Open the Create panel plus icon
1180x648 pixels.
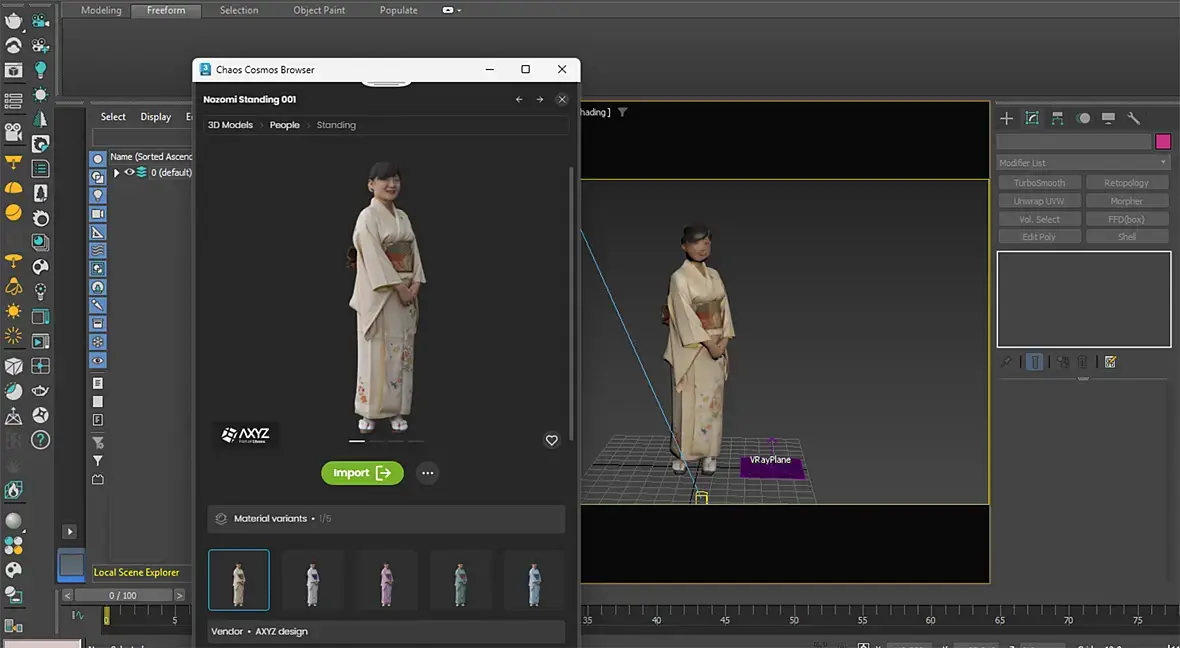1007,118
